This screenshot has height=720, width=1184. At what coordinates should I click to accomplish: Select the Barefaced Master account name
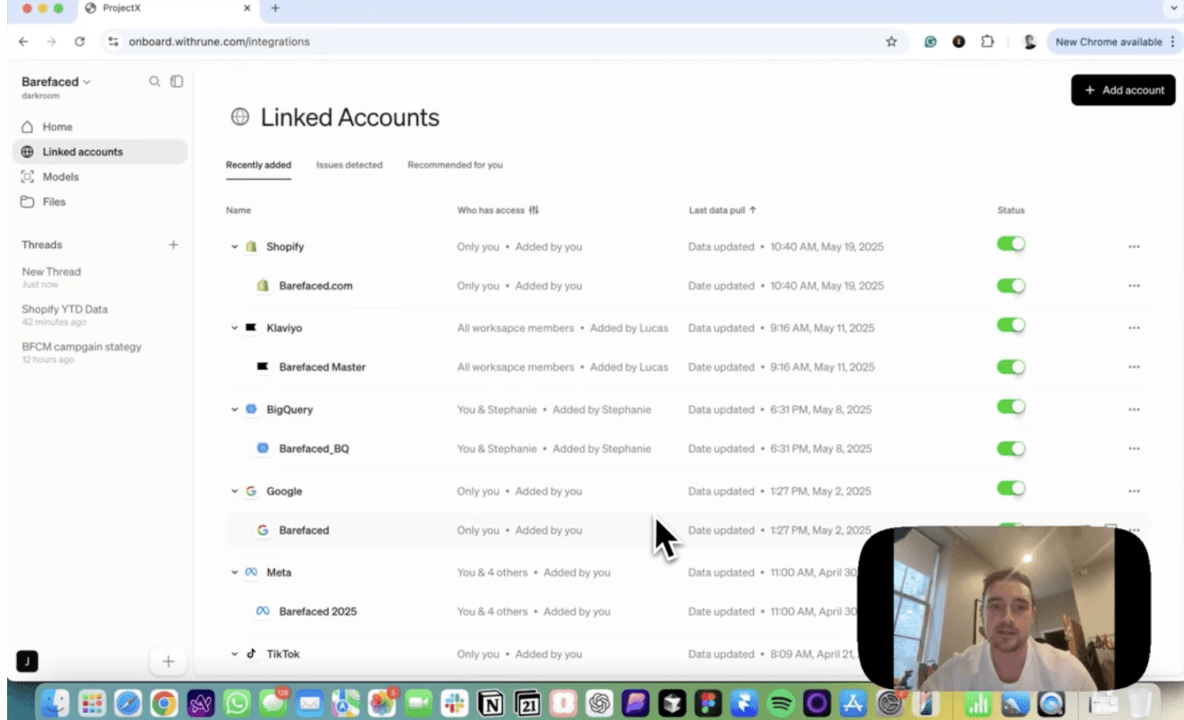click(x=322, y=368)
